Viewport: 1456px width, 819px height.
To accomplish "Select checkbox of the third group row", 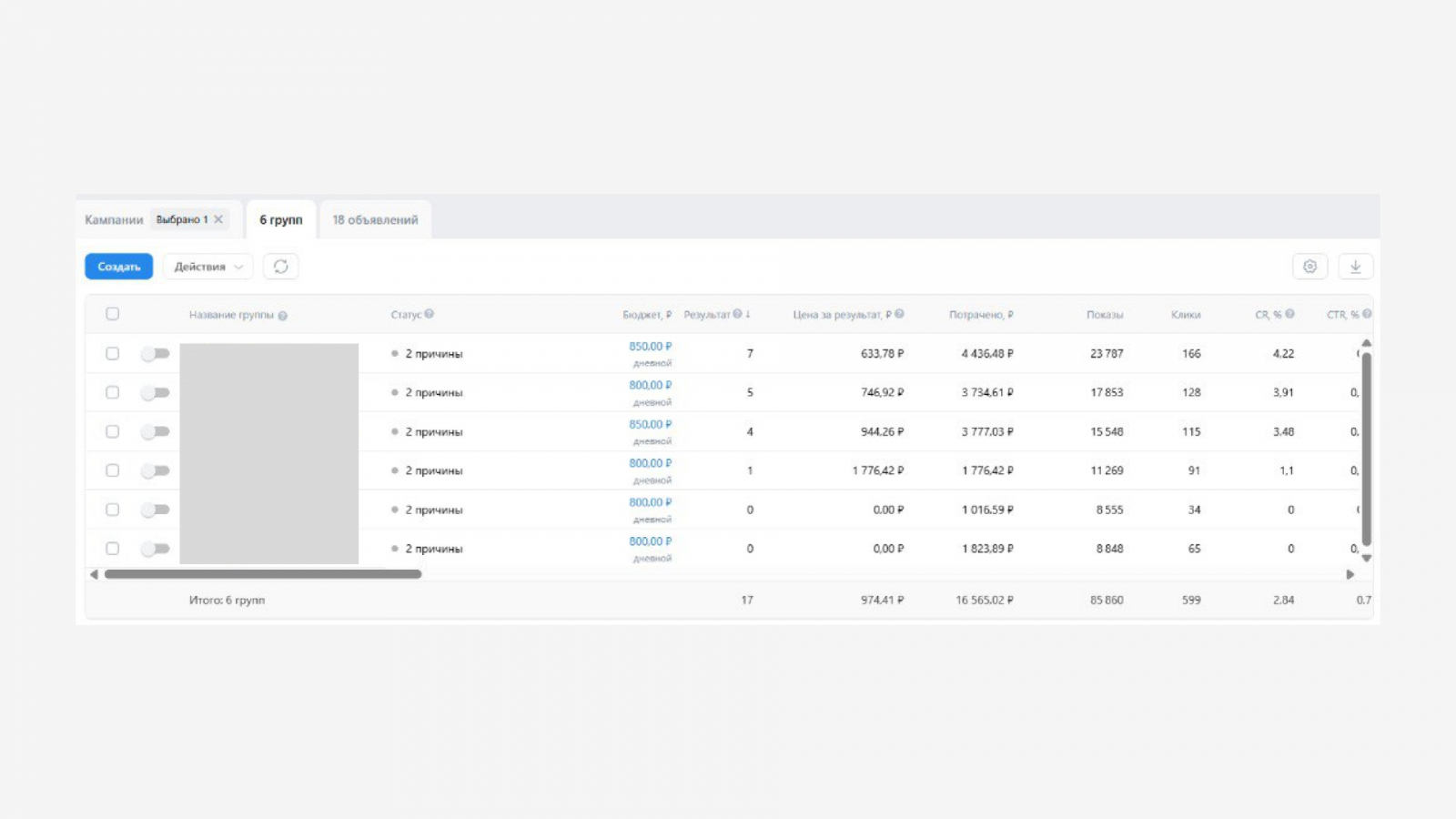I will click(112, 431).
